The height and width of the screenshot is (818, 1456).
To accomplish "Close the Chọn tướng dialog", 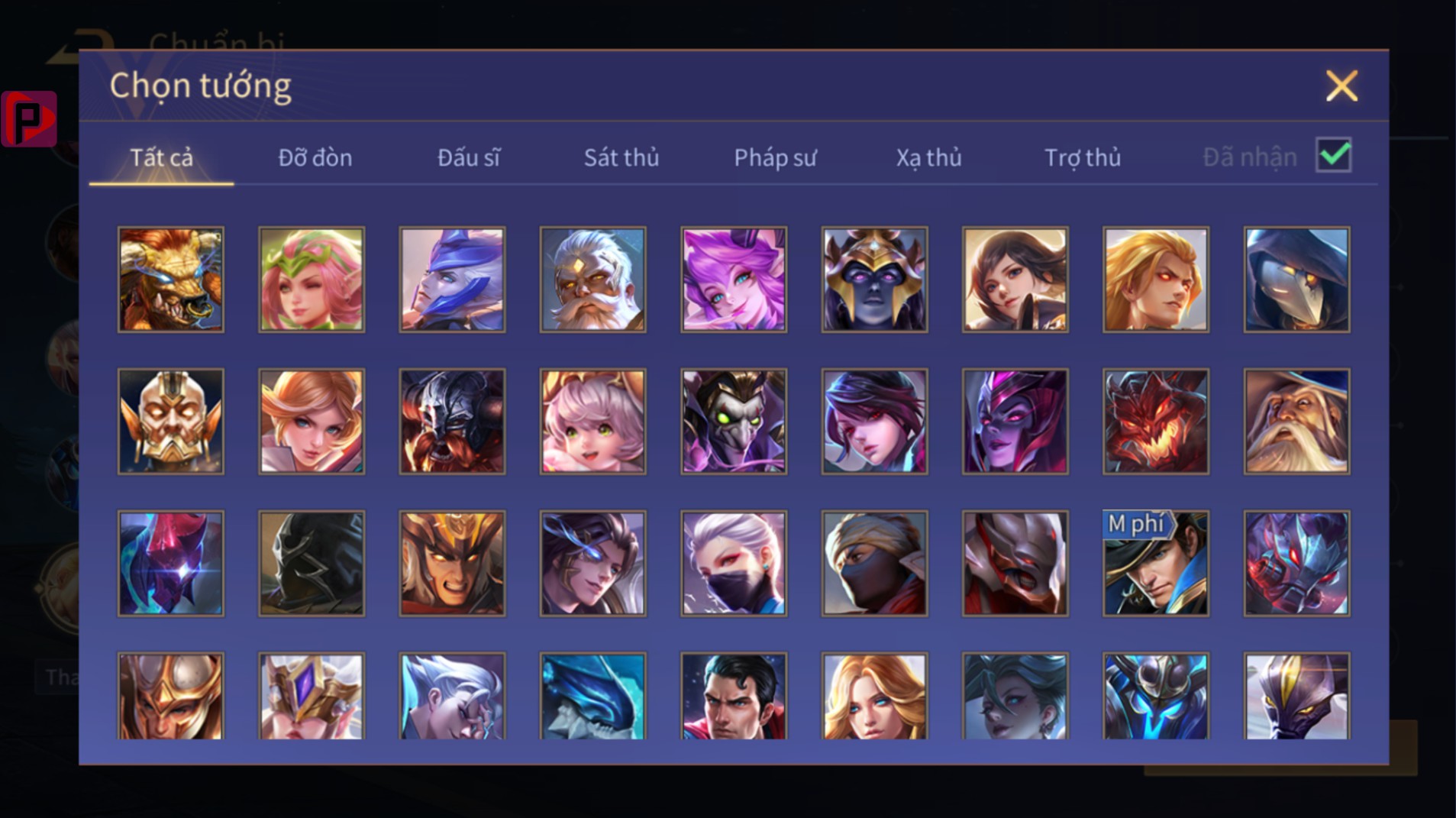I will tap(1341, 86).
